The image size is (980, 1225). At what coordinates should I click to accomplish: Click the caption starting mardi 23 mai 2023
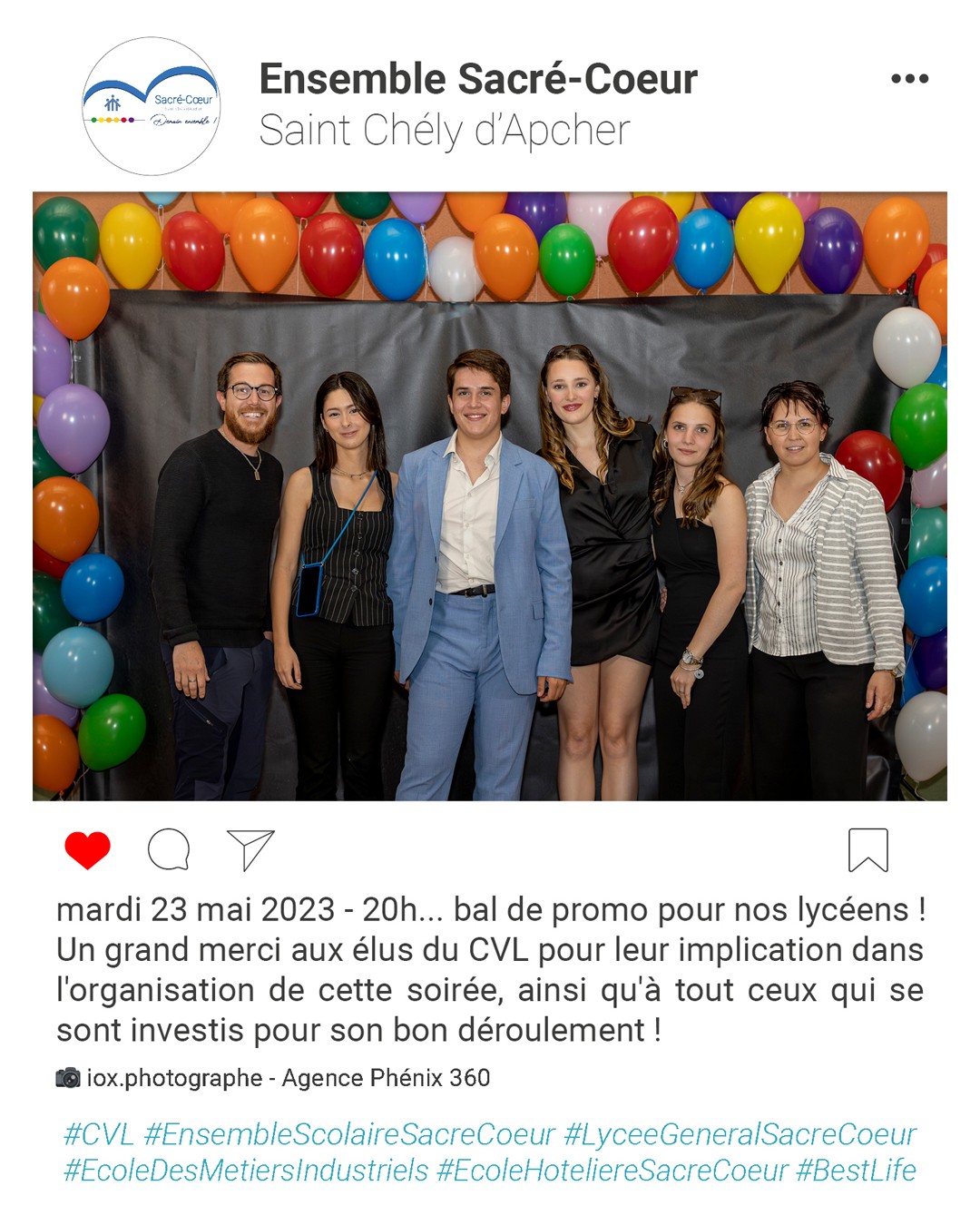[x=490, y=970]
